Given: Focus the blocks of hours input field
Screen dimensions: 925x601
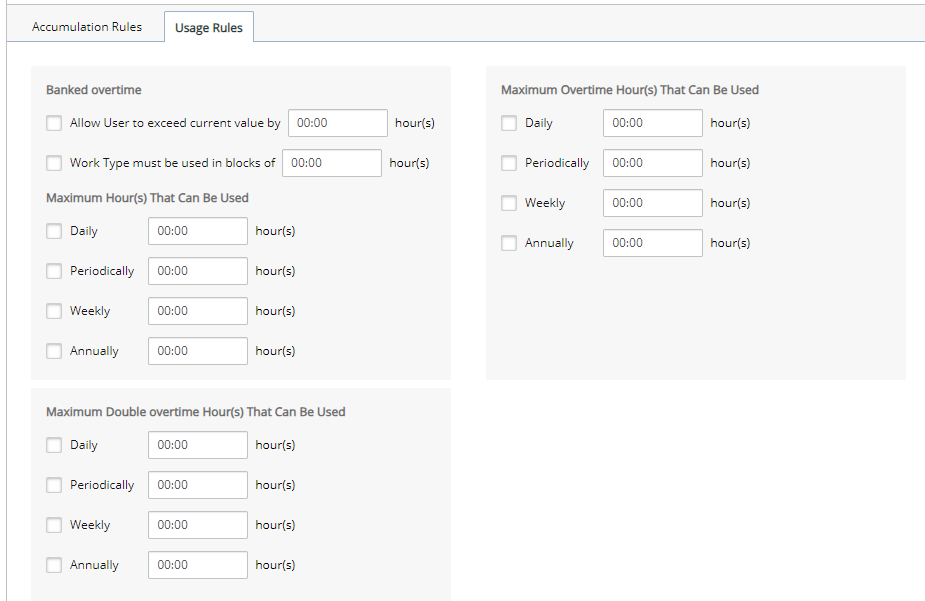Looking at the screenshot, I should (332, 163).
